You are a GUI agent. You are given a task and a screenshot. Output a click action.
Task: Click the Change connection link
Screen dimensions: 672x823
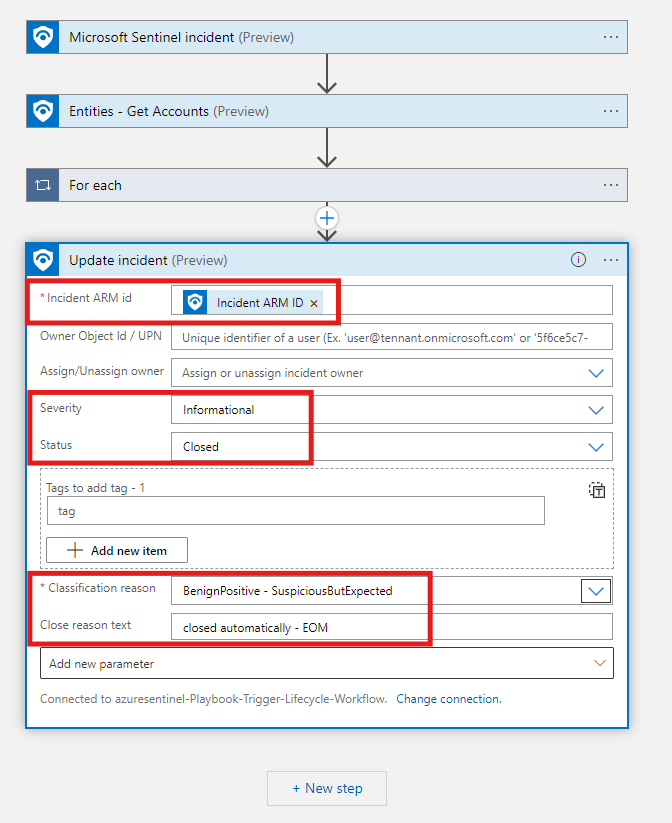click(x=448, y=699)
